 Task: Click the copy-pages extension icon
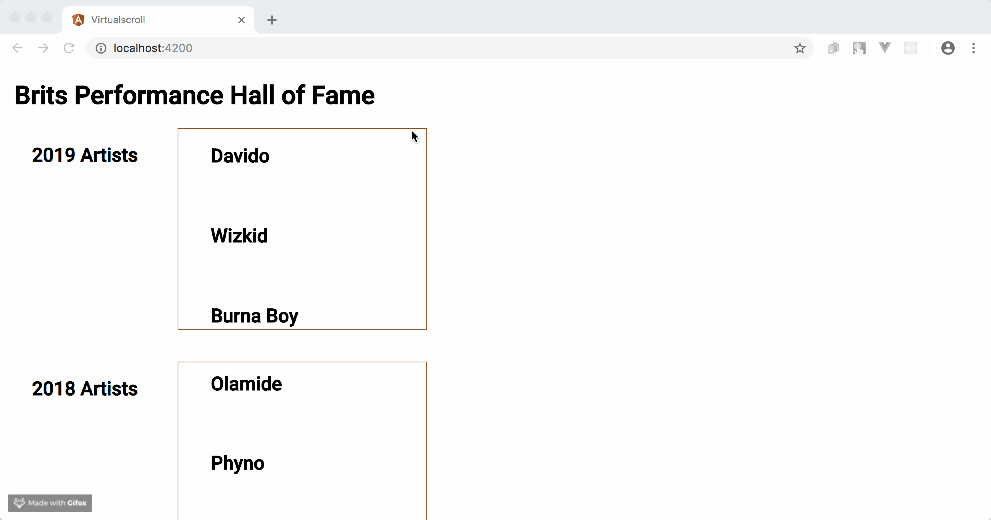pos(833,48)
